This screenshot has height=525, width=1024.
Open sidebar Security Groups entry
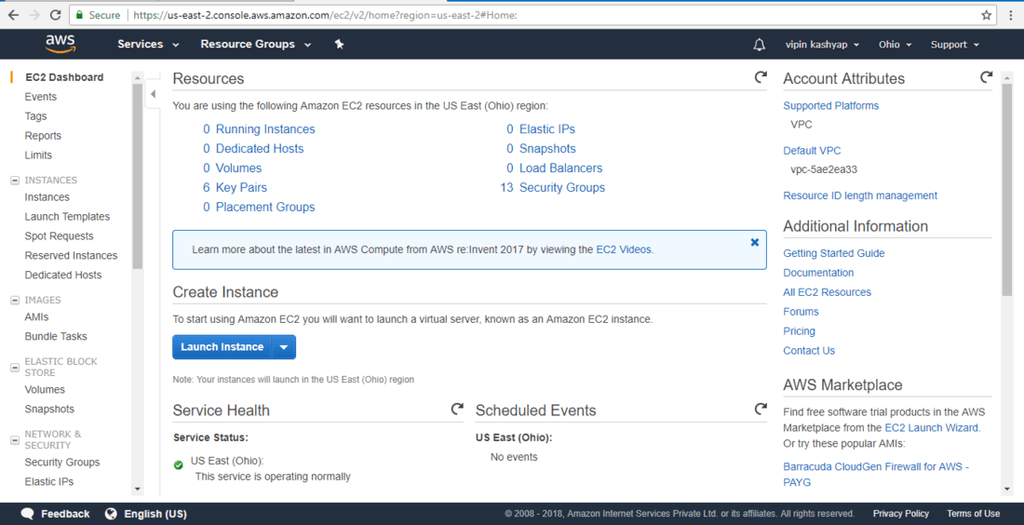tap(62, 462)
